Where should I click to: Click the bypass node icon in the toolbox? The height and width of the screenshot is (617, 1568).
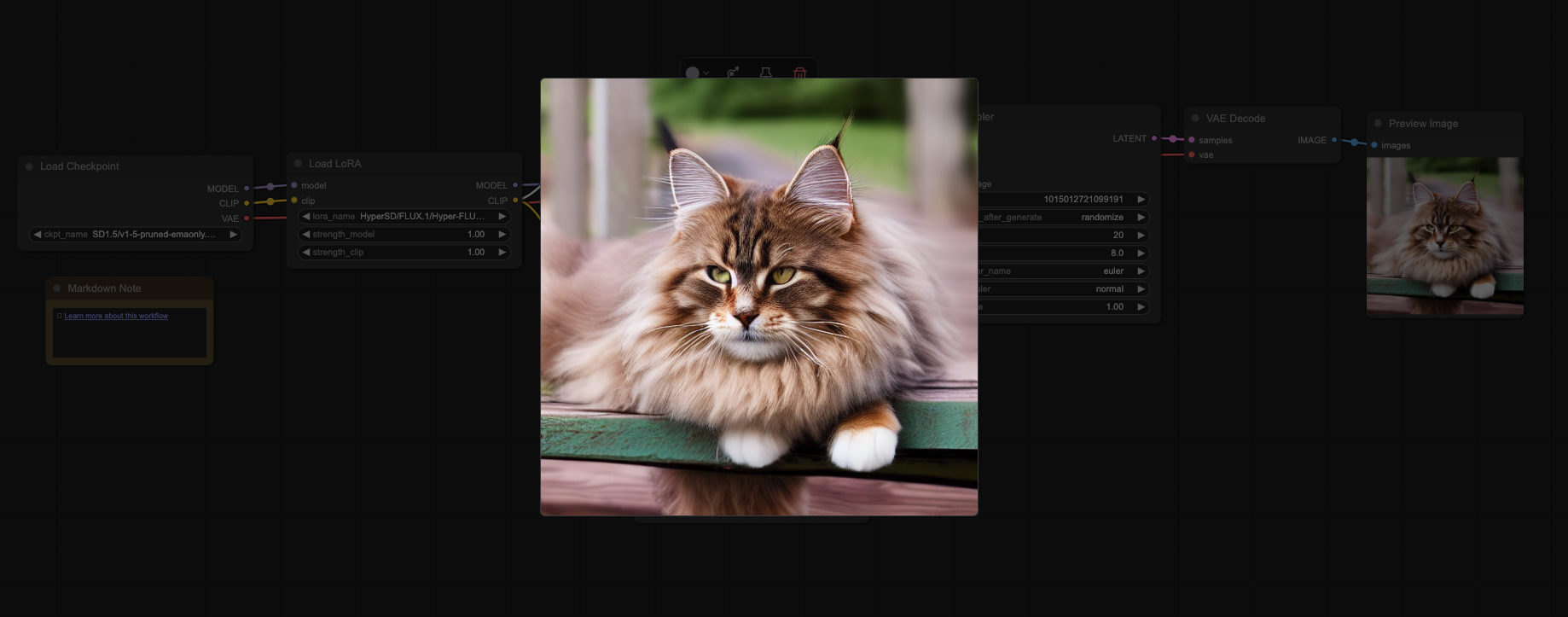click(733, 73)
